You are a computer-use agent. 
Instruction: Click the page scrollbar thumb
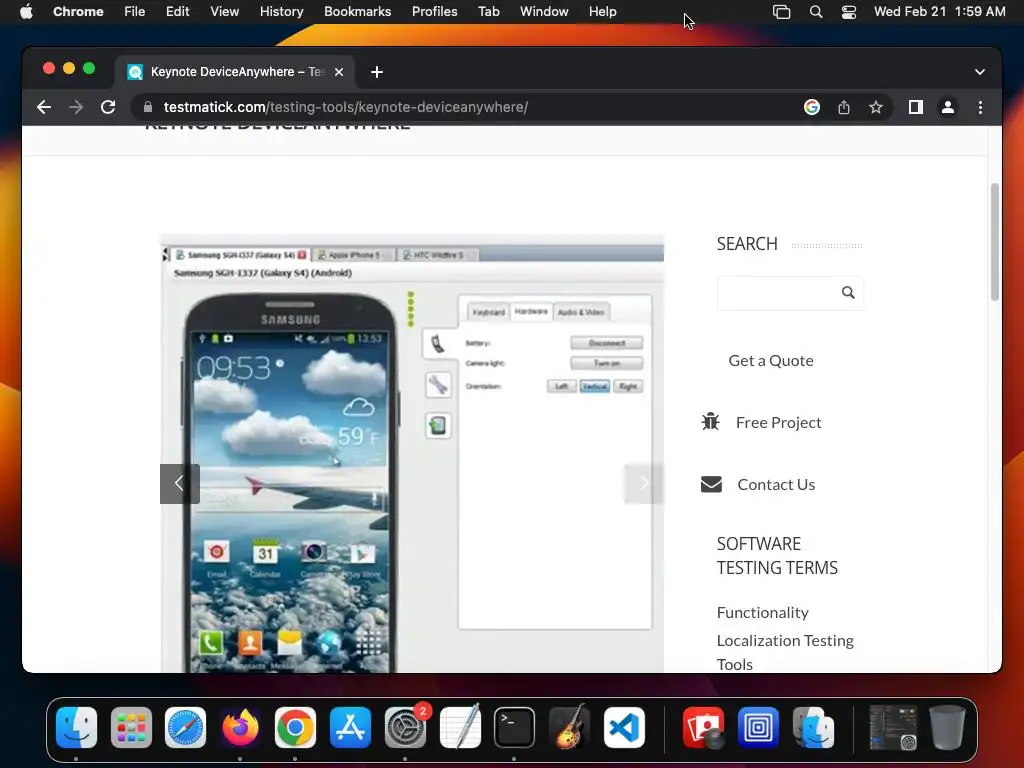point(995,242)
